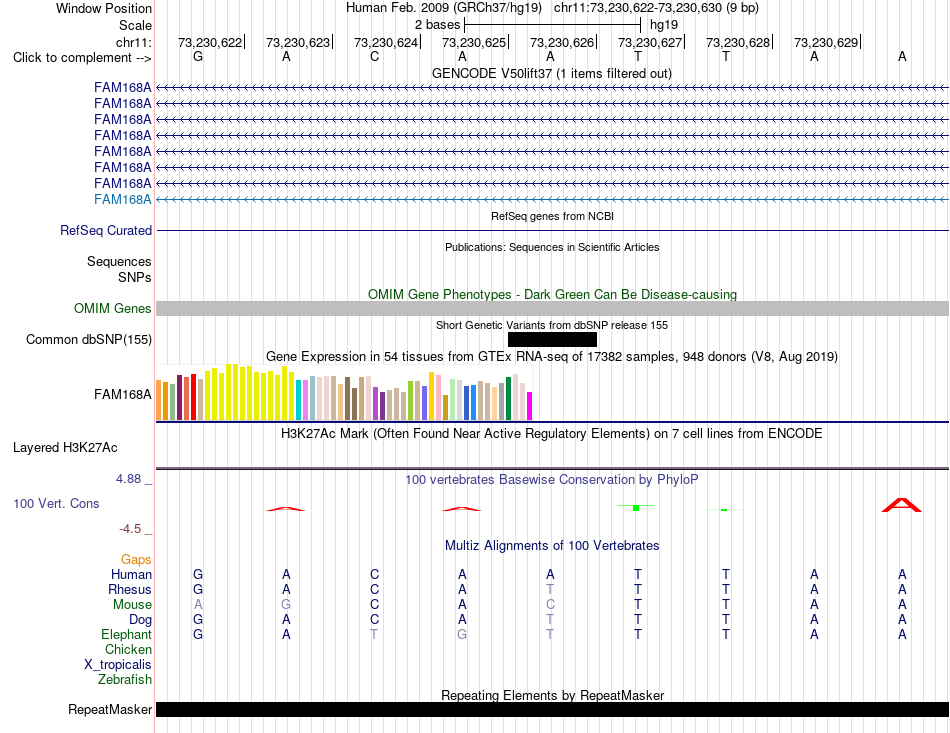Screen dimensions: 950x733
Task: Open the OMIM Genes track label
Action: click(x=113, y=308)
